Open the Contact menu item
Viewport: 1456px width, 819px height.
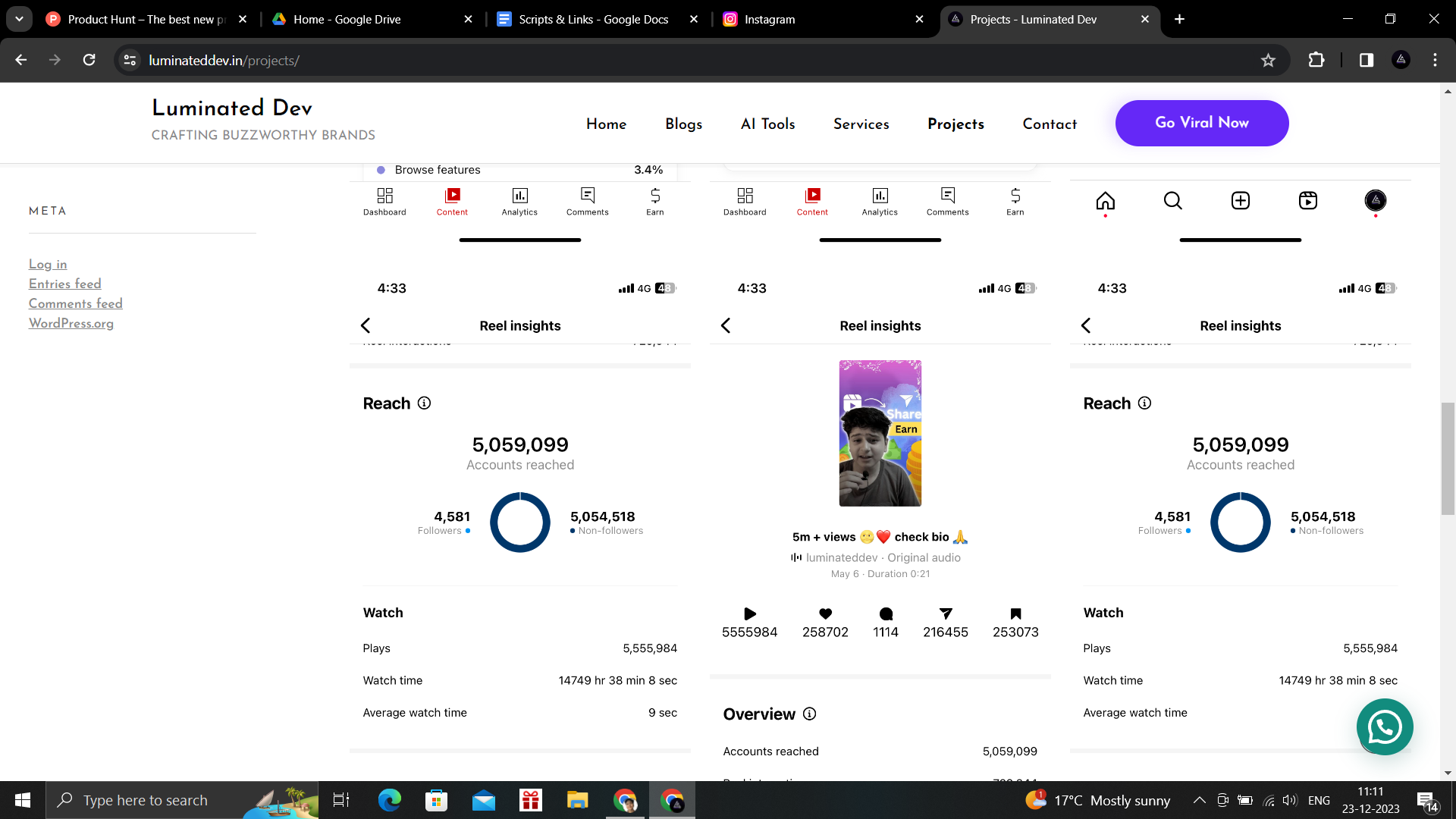coord(1050,124)
